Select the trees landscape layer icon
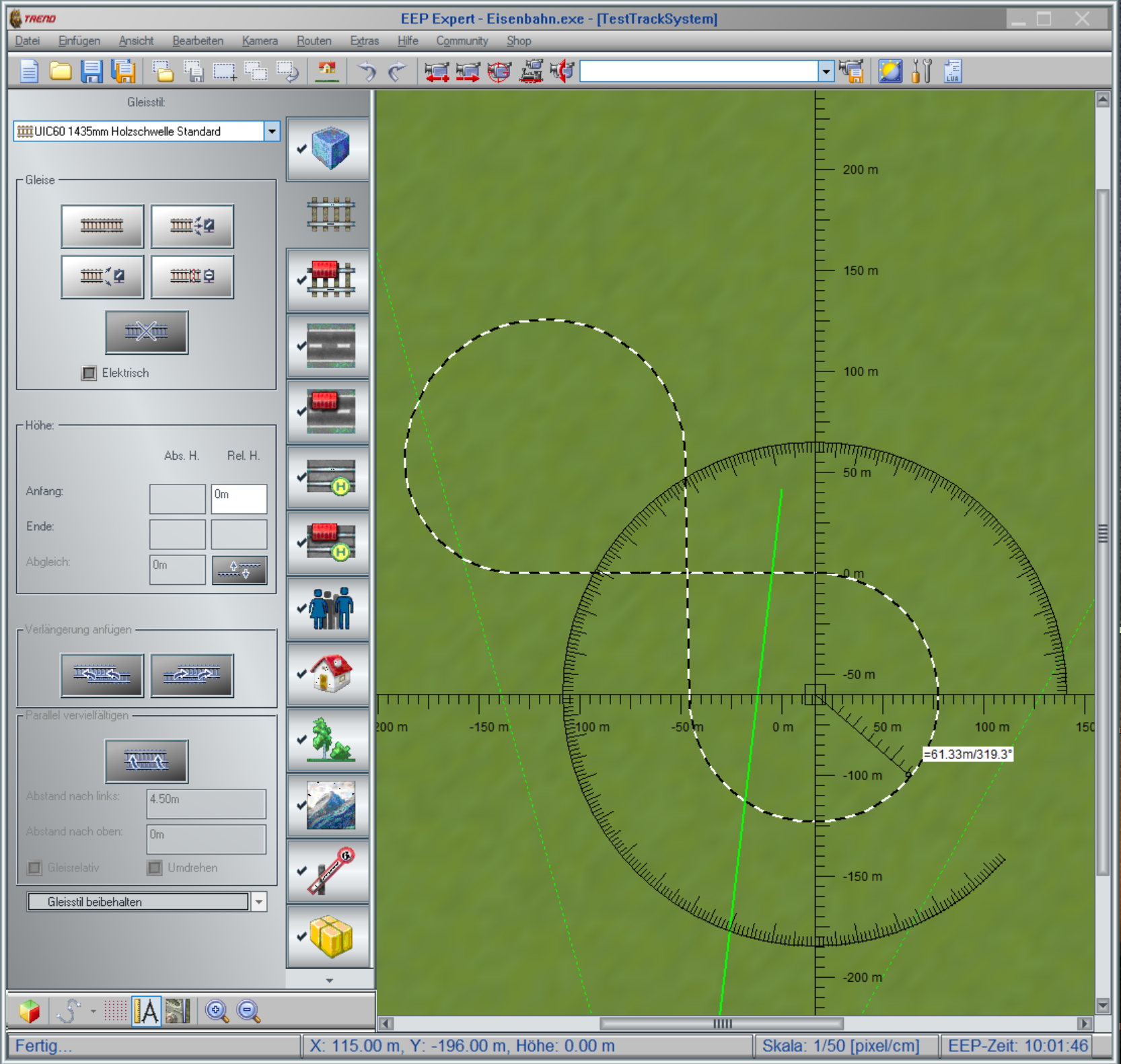The width and height of the screenshot is (1121, 1064). (x=330, y=739)
